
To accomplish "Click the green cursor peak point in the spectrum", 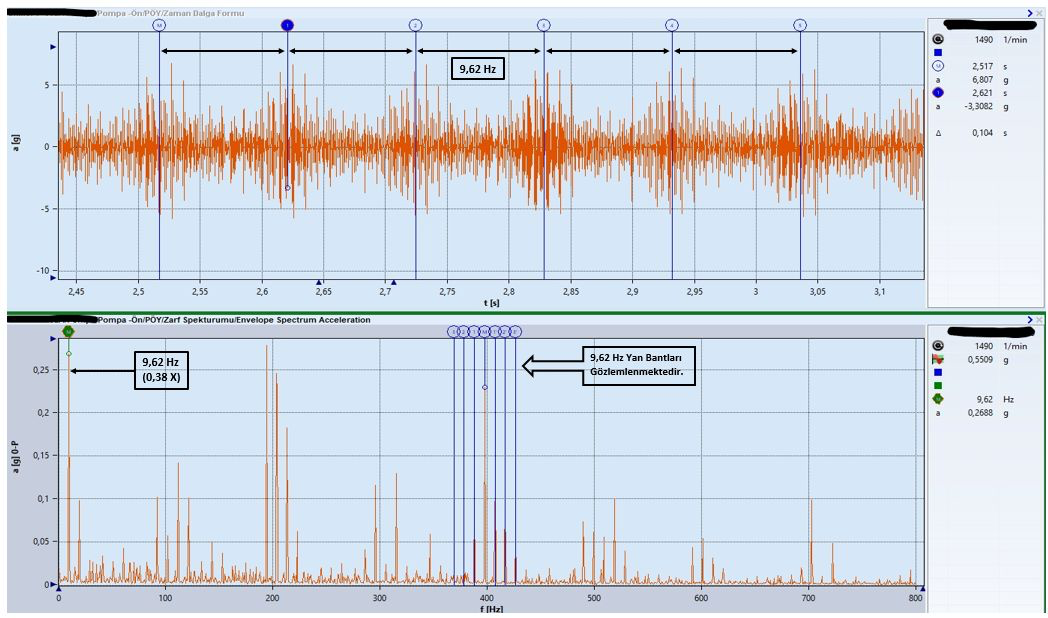I will point(69,353).
